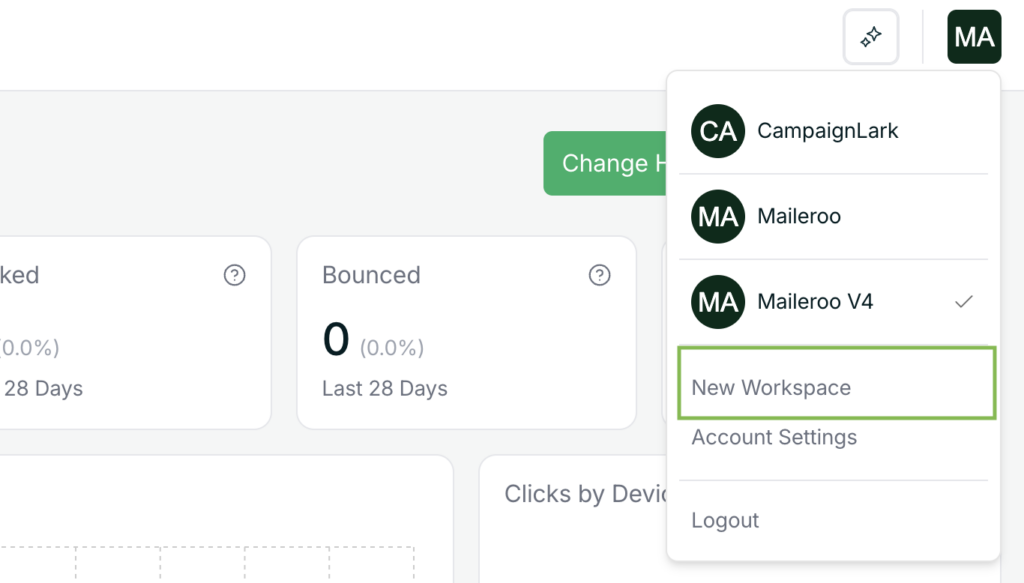
Task: Select the Maileroo workspace name
Action: click(799, 216)
